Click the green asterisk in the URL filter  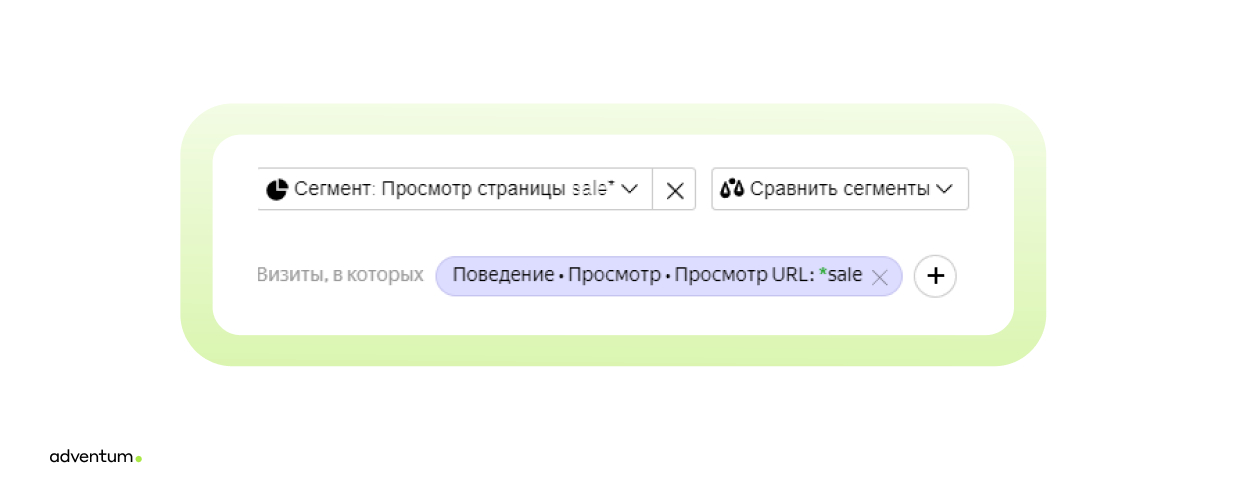[x=823, y=275]
